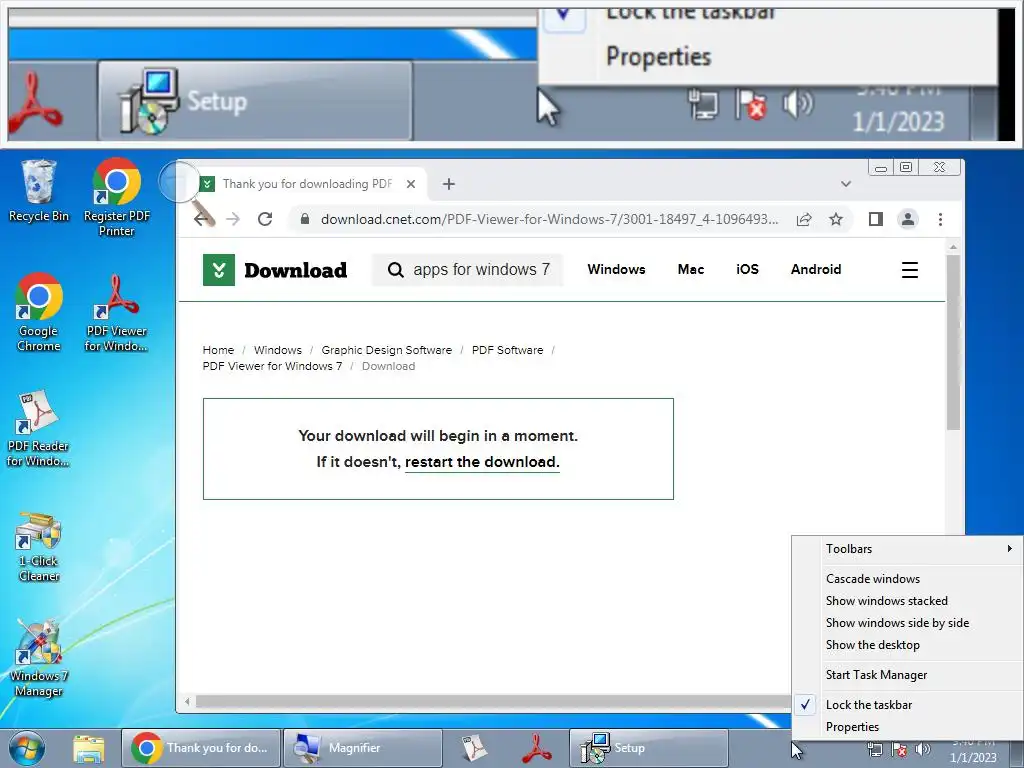Viewport: 1024px width, 768px height.
Task: Open Chrome side panel icon
Action: pos(876,219)
